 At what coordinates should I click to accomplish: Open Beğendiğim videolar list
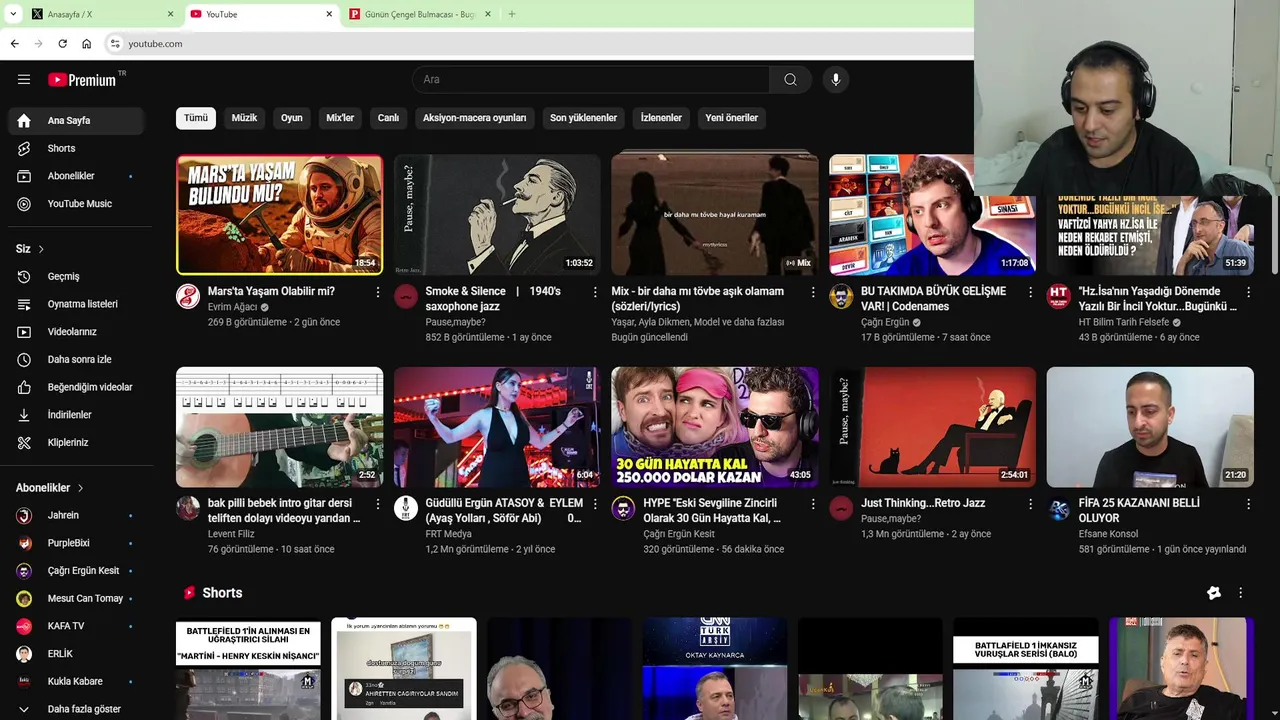click(x=76, y=387)
